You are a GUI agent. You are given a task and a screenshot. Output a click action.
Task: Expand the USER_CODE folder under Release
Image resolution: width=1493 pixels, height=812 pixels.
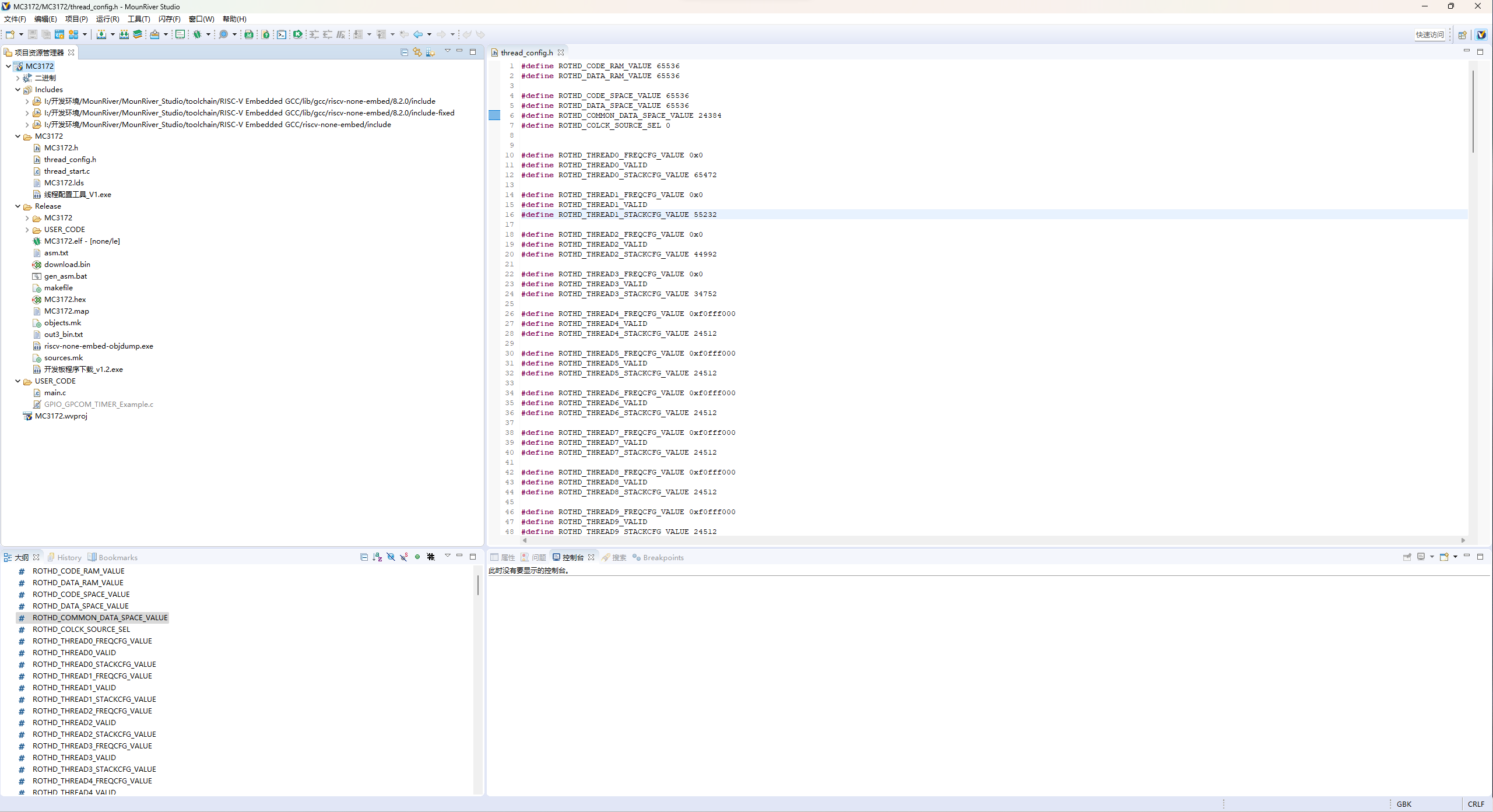[x=27, y=229]
